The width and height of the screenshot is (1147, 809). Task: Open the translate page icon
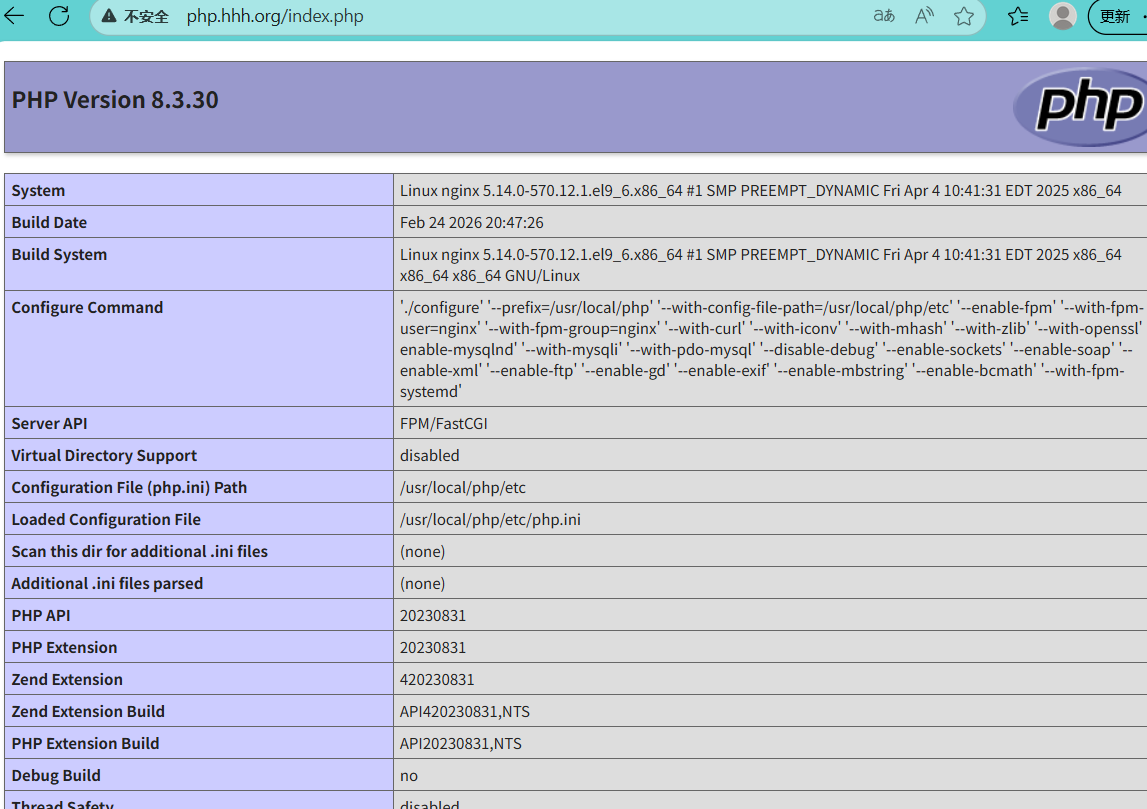click(884, 15)
